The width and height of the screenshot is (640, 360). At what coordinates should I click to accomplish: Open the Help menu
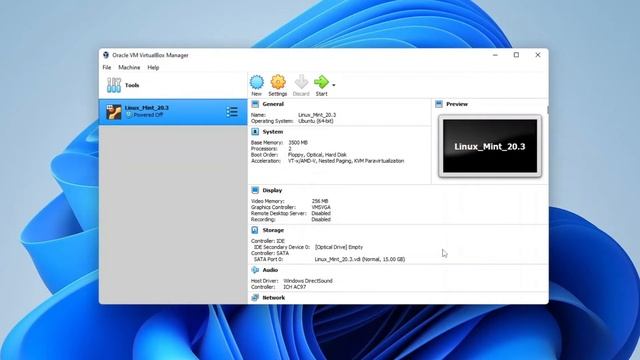coord(153,67)
